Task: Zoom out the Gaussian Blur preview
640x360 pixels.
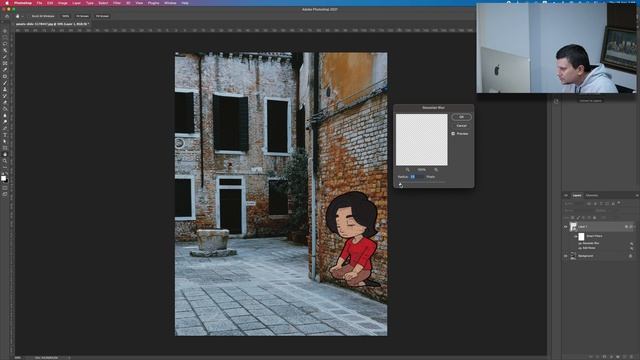Action: click(x=407, y=169)
